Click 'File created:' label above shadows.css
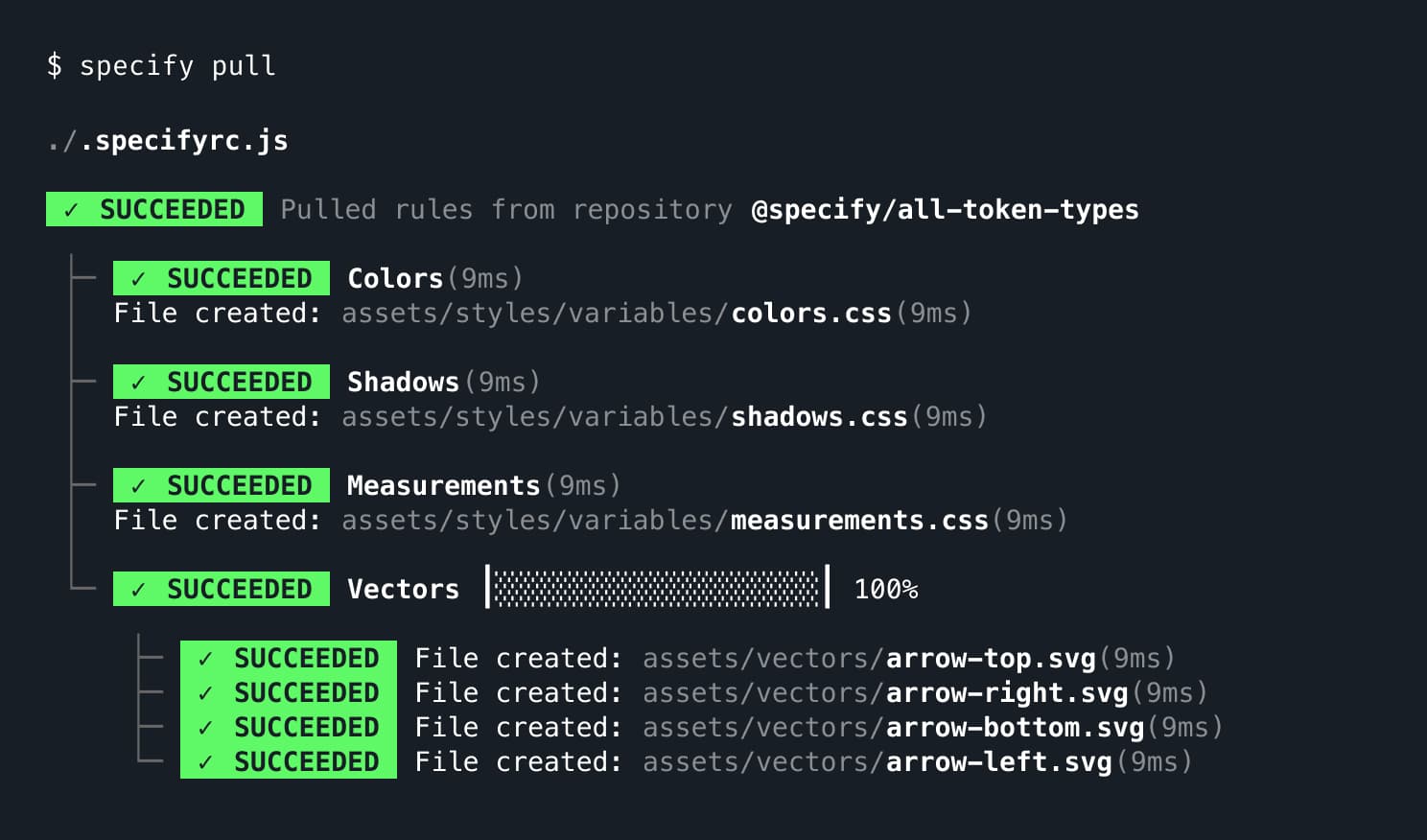Image resolution: width=1427 pixels, height=840 pixels. [x=218, y=417]
